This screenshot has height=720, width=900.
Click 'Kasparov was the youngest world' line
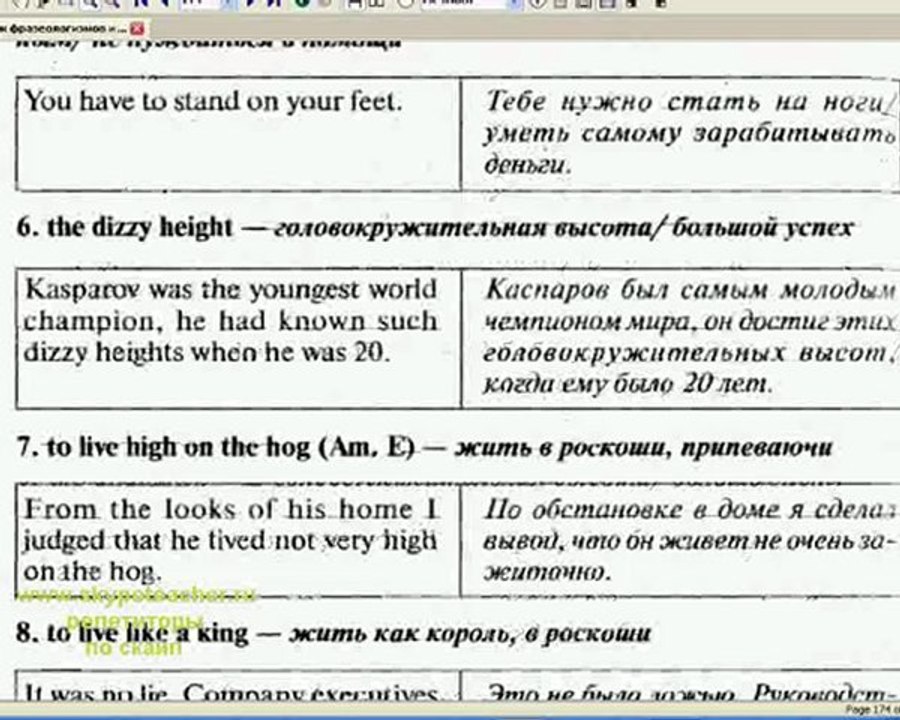tap(231, 289)
